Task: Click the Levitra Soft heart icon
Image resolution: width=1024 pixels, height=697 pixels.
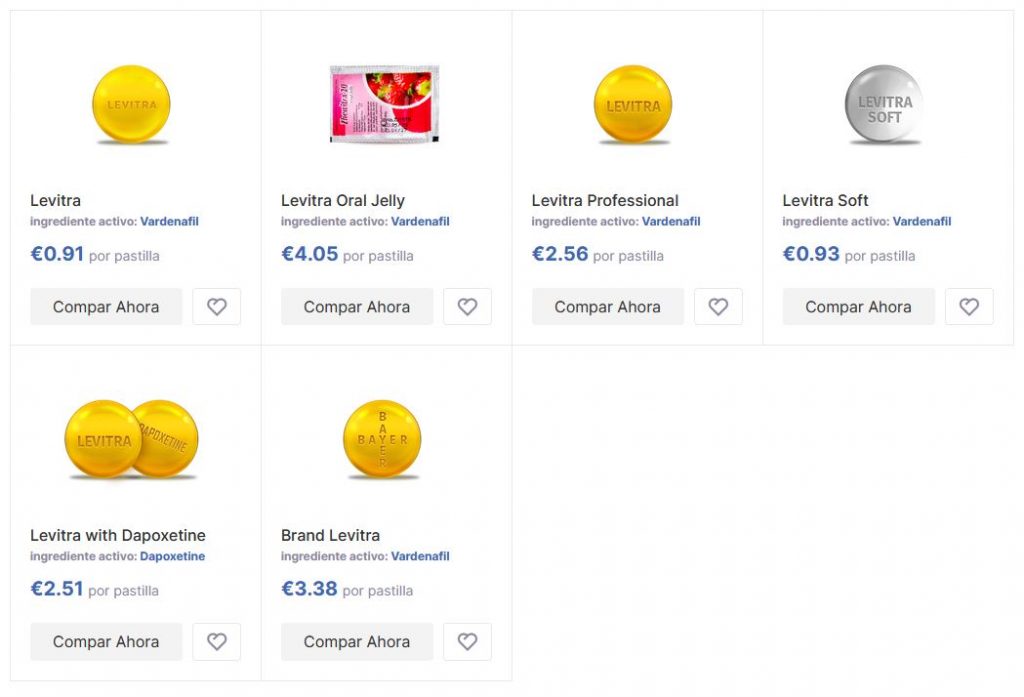Action: click(x=969, y=307)
